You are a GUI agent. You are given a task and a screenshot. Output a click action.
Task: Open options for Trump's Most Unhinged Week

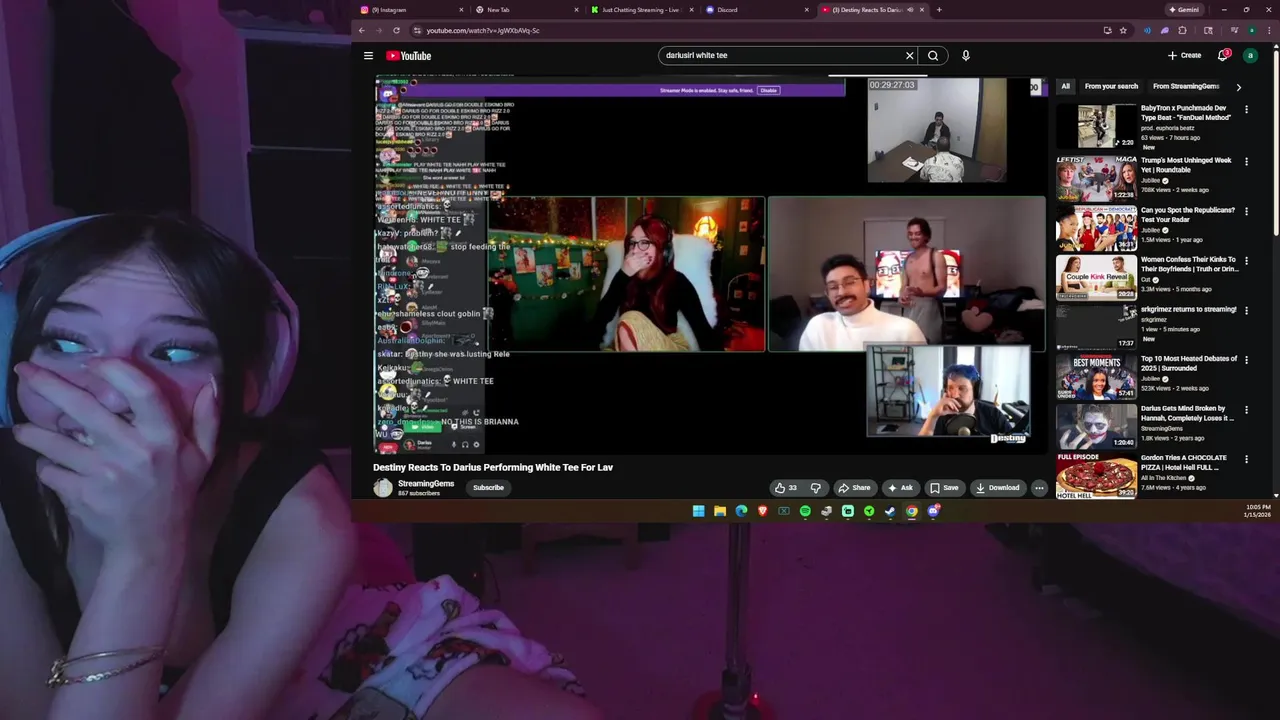(x=1246, y=161)
